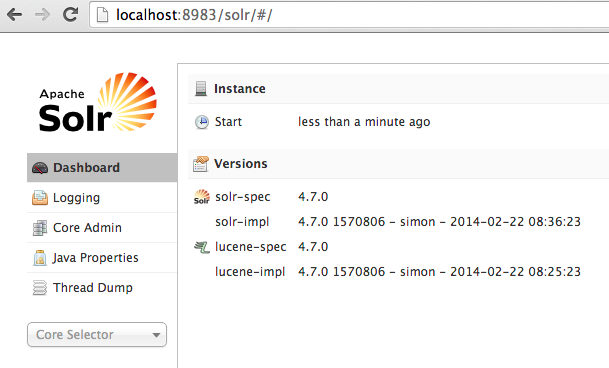This screenshot has width=609, height=368.
Task: Select the solr-impl value ending 08:36:23
Action: [439, 222]
